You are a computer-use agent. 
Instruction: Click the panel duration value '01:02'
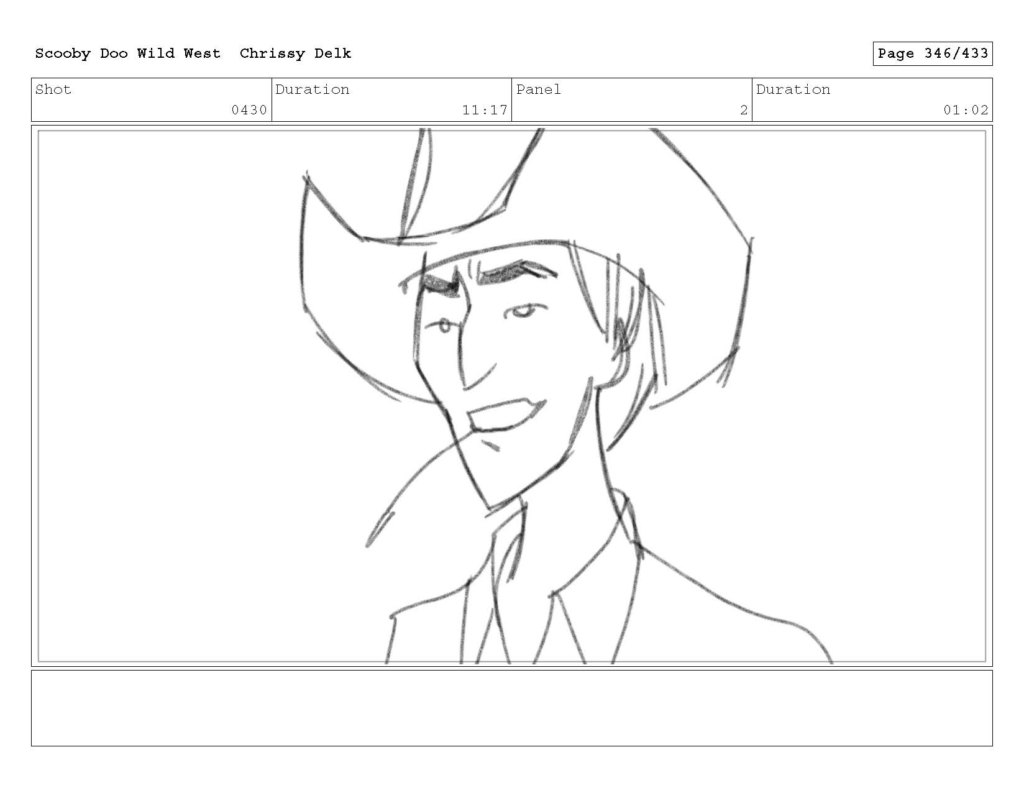coord(966,110)
